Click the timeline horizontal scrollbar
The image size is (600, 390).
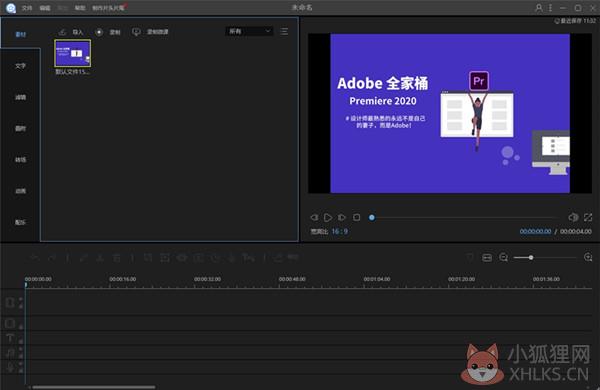94,387
